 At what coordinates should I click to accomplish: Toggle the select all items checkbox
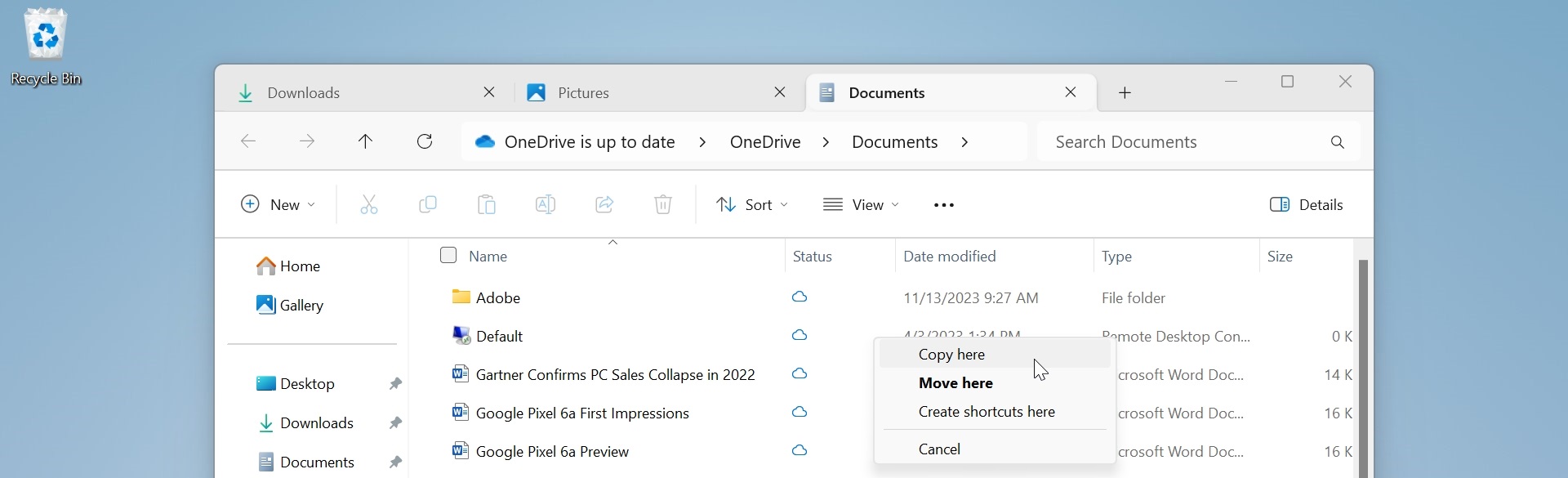tap(448, 256)
